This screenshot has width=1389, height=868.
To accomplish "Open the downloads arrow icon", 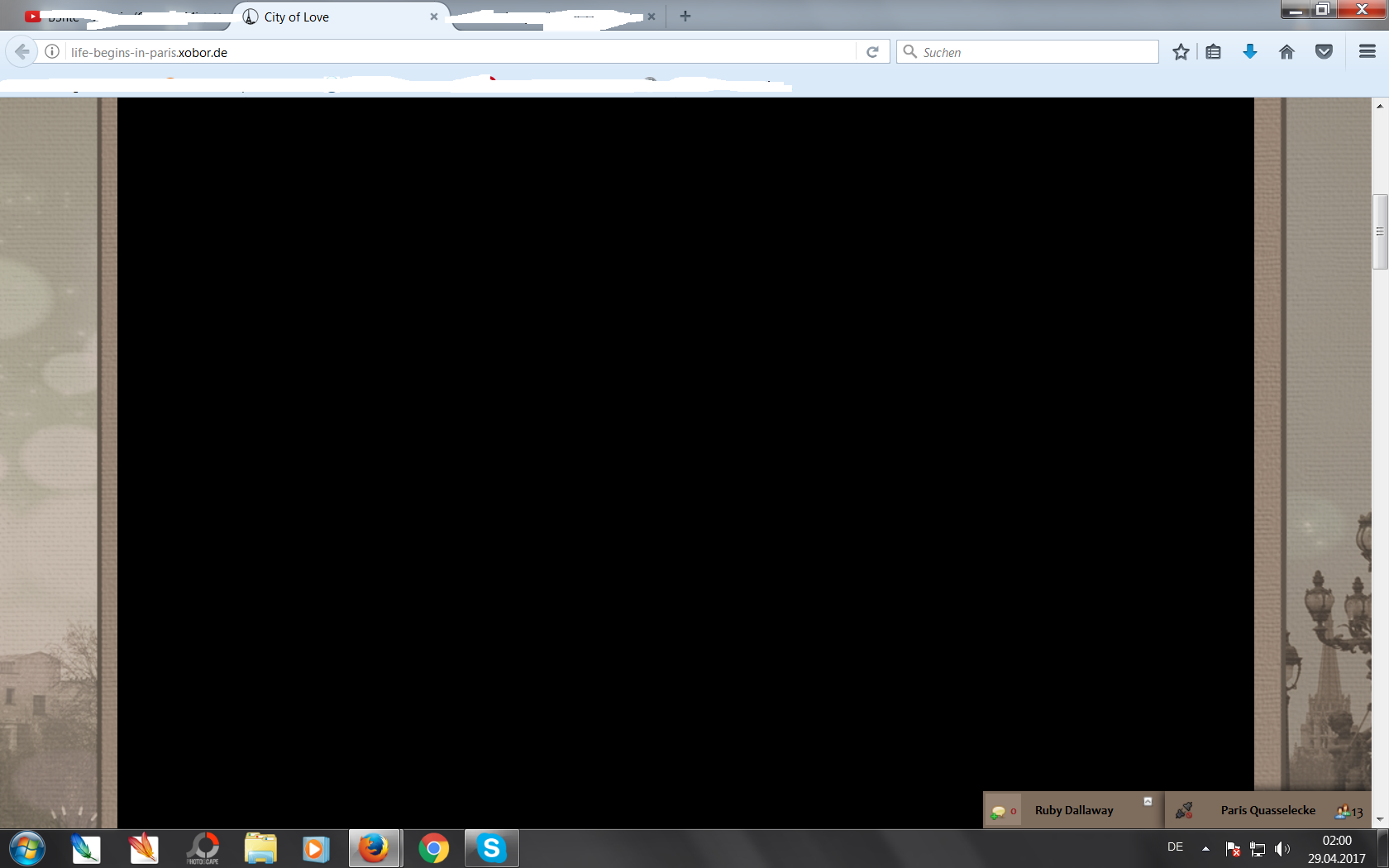I will pos(1250,52).
